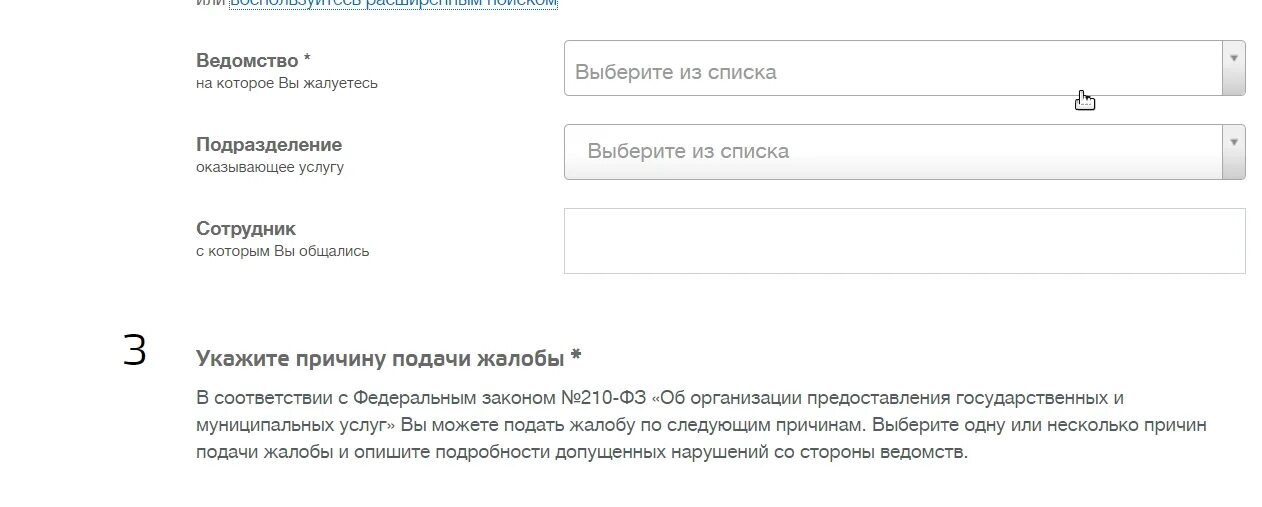The height and width of the screenshot is (507, 1262).
Task: Expand the Подразделение dropdown arrow
Action: coord(1233,152)
